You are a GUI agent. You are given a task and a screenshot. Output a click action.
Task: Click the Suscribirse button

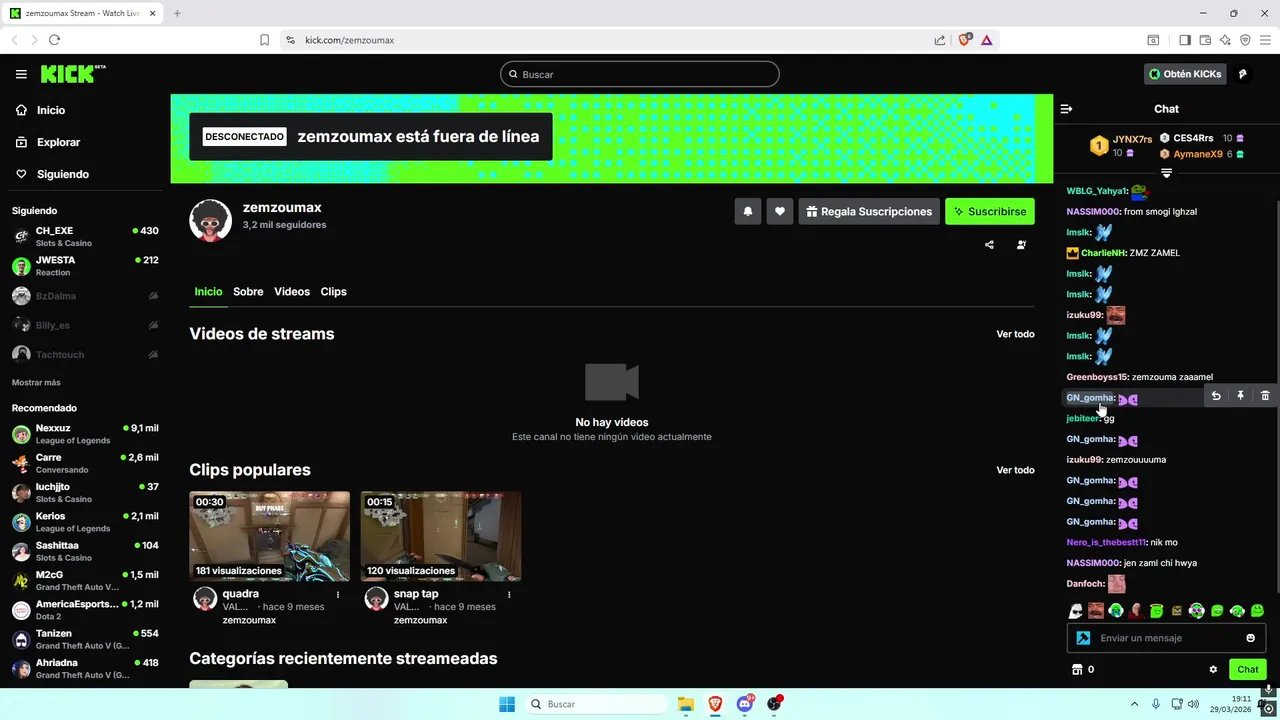pyautogui.click(x=990, y=211)
